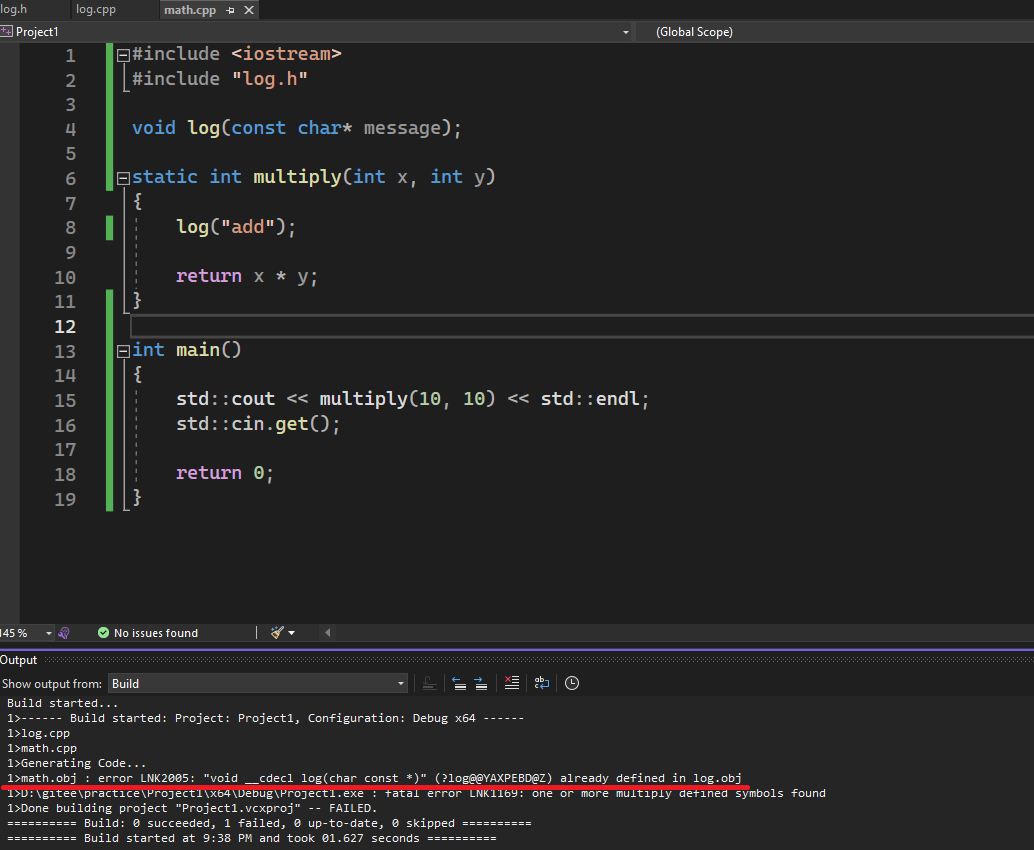
Task: Click std::cin.get() on line 16
Action: coord(258,424)
